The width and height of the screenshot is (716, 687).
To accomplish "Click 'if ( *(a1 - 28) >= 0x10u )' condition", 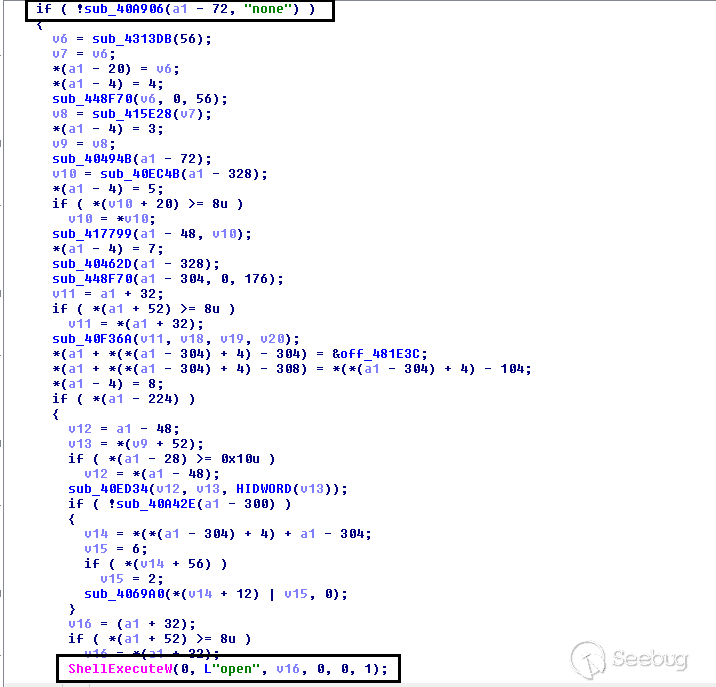I will pos(172,459).
